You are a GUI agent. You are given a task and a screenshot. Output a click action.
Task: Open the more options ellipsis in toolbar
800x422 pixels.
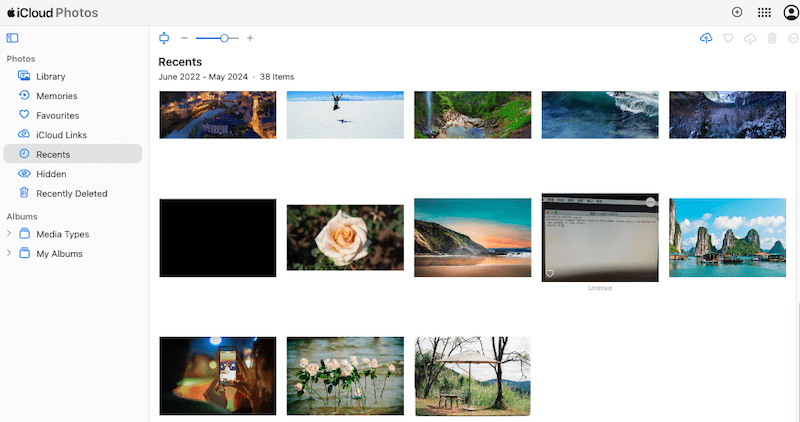tap(793, 38)
